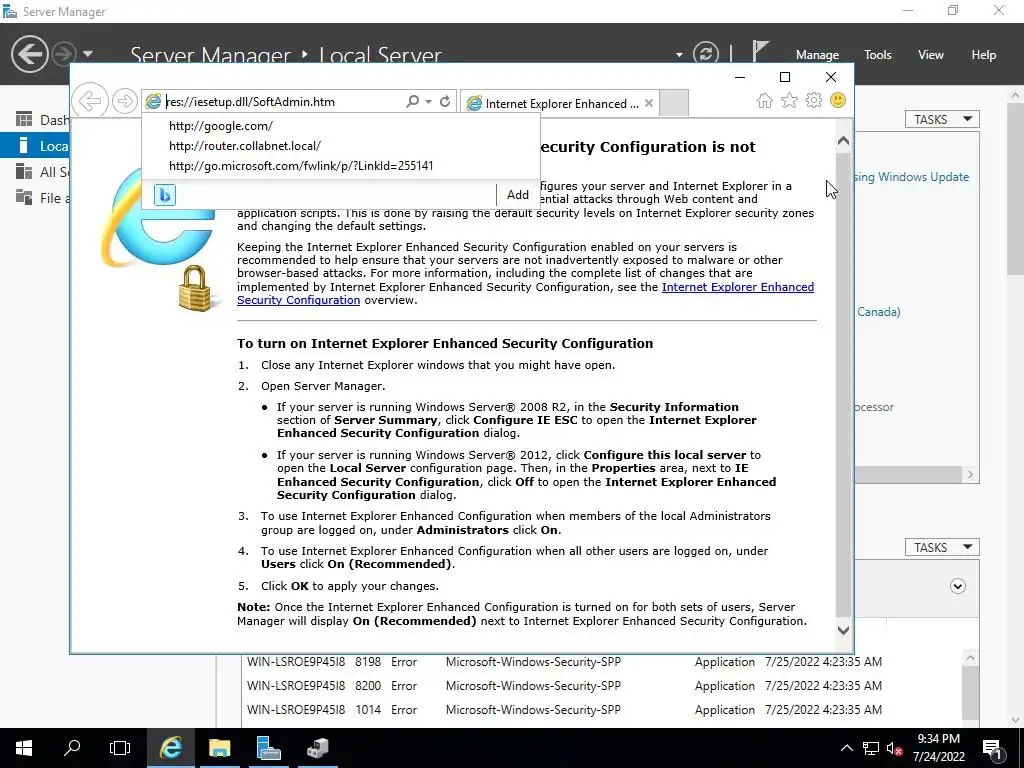The image size is (1024, 768).
Task: Open dropdown arrow left of refresh
Action: [679, 55]
